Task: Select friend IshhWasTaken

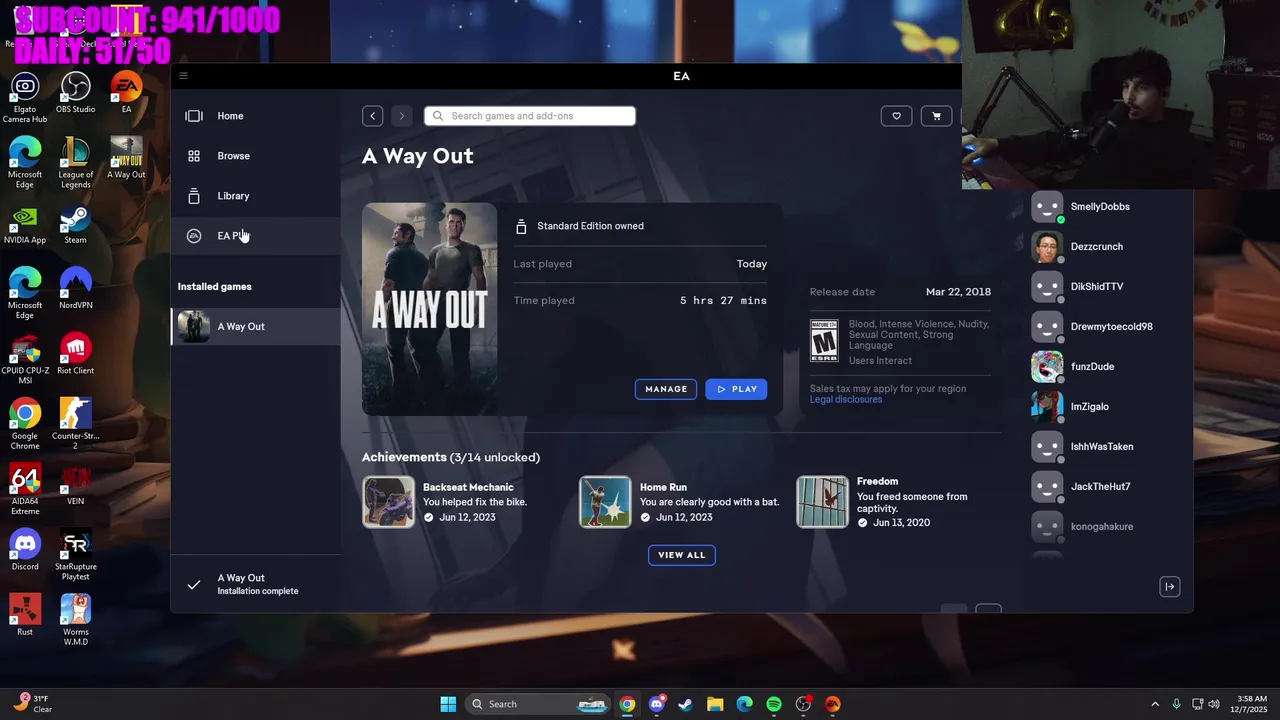Action: (x=1100, y=447)
